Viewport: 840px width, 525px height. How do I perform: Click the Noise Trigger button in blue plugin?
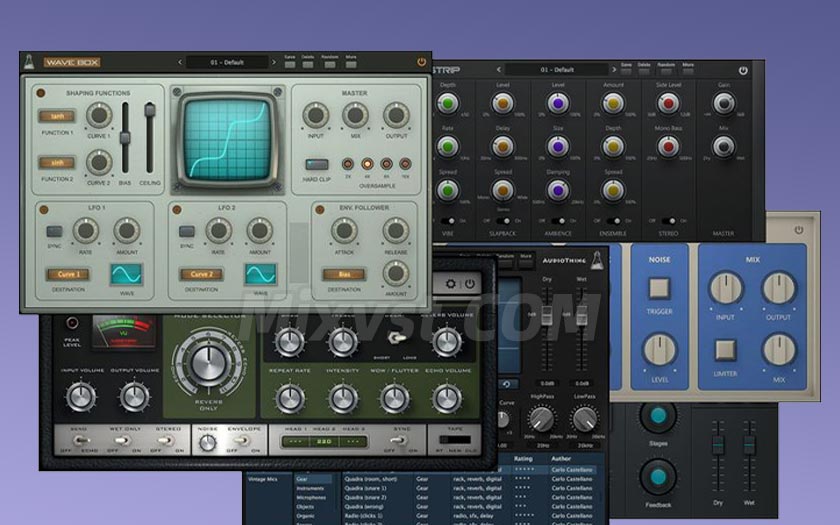(659, 288)
